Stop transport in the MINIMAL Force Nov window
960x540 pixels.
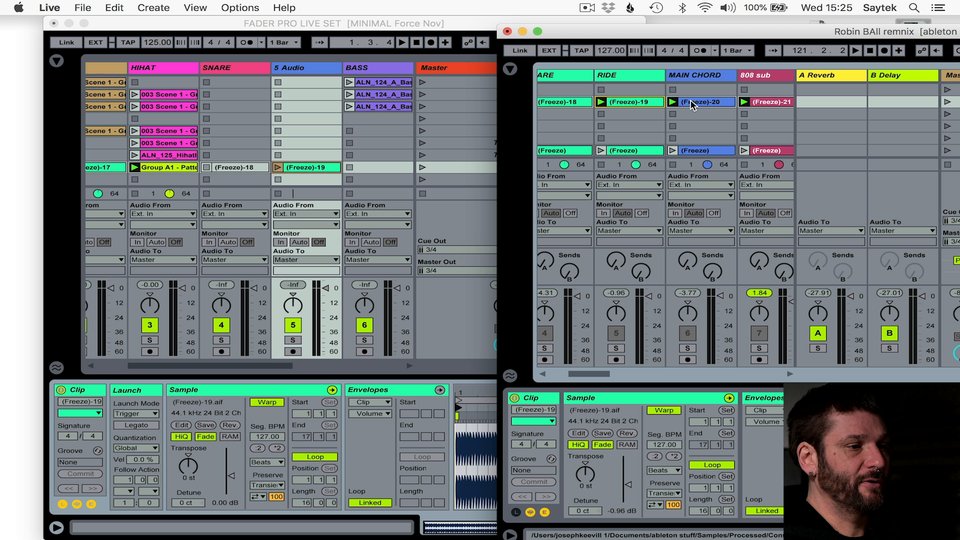[416, 42]
